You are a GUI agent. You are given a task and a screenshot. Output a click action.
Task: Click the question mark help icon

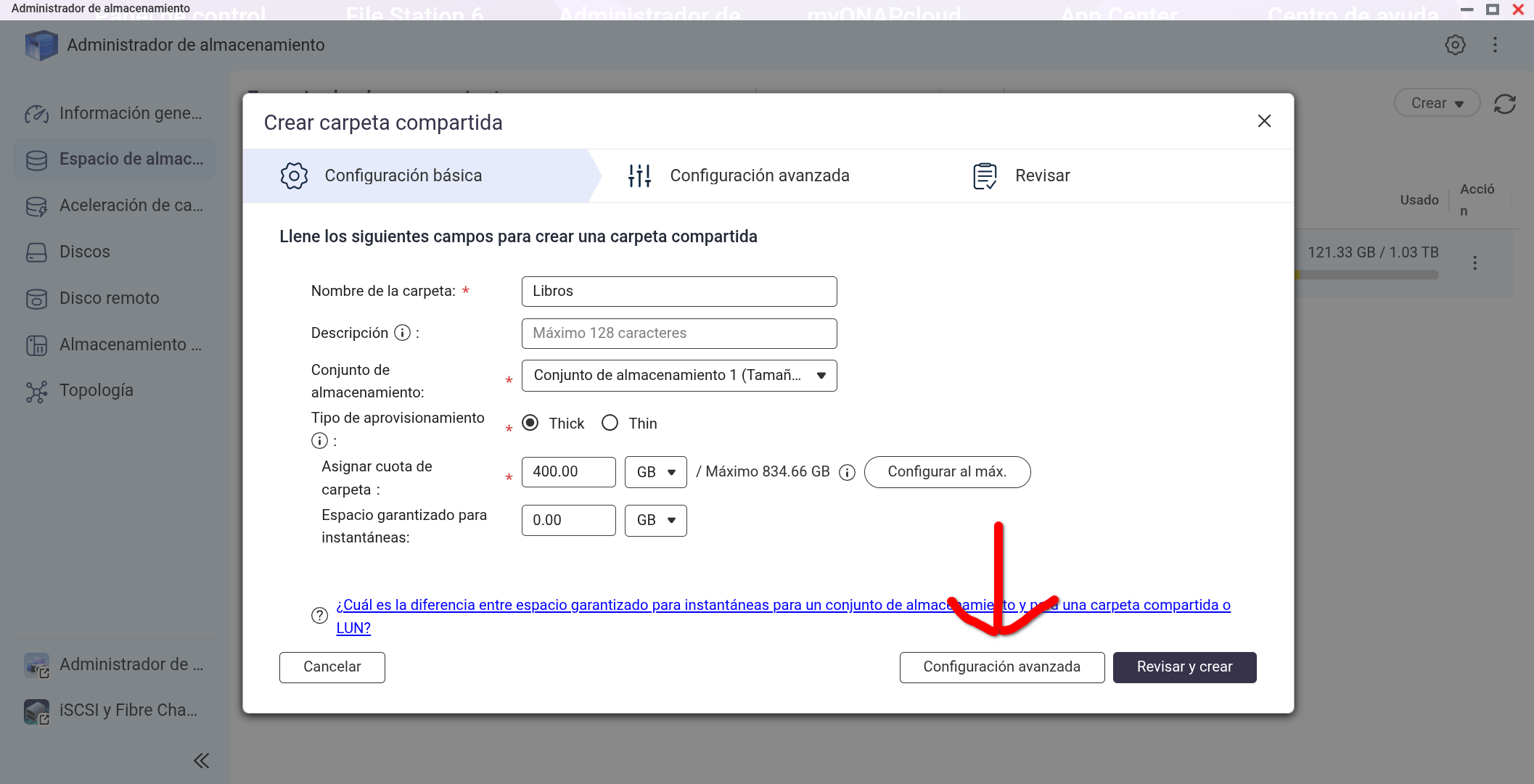[319, 616]
